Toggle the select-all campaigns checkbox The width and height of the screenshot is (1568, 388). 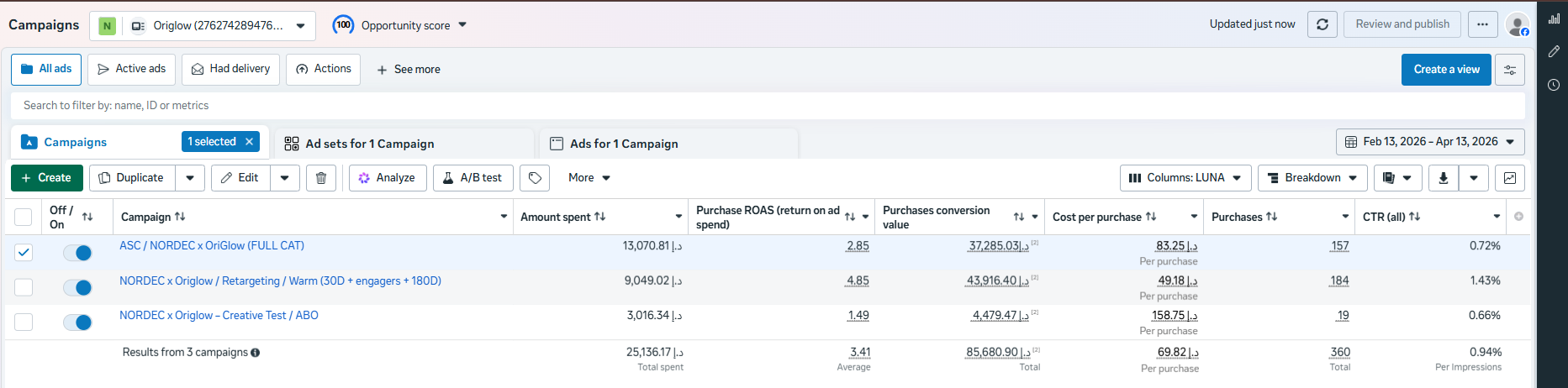tap(24, 218)
